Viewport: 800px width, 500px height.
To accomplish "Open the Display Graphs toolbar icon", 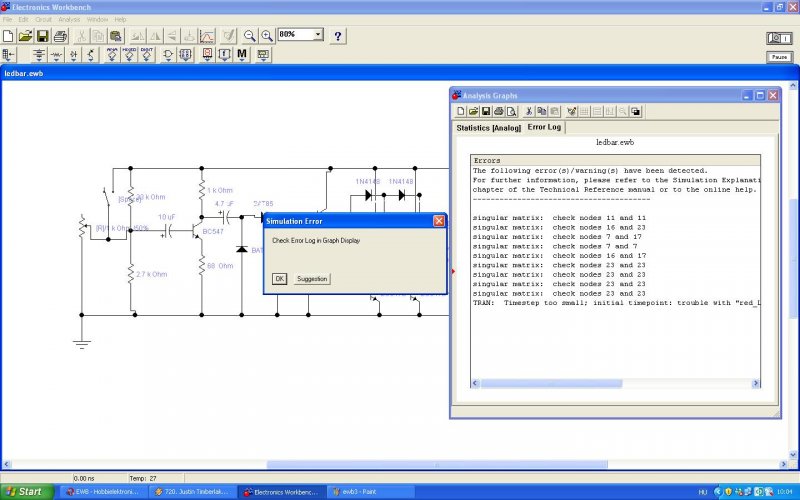I will pos(207,36).
